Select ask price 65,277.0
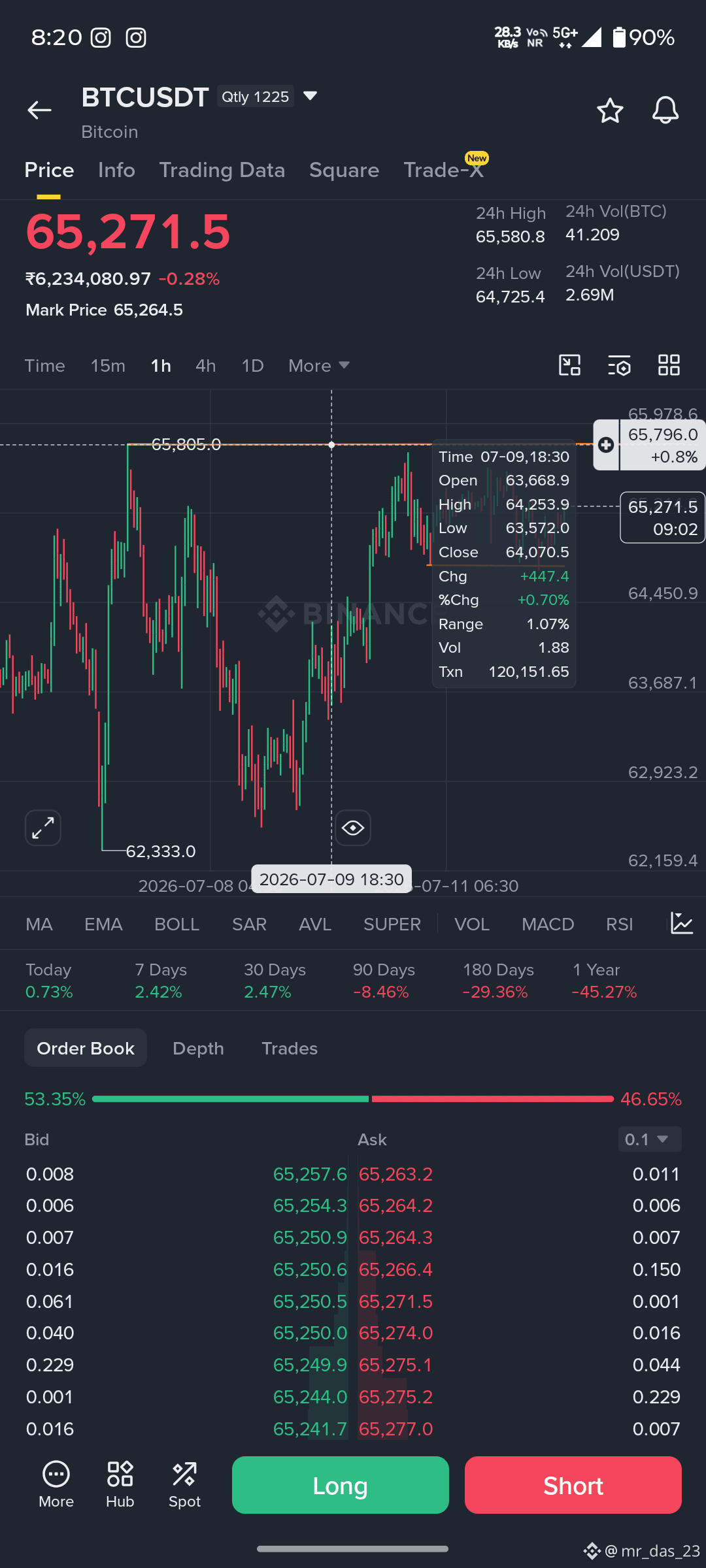 395,1429
